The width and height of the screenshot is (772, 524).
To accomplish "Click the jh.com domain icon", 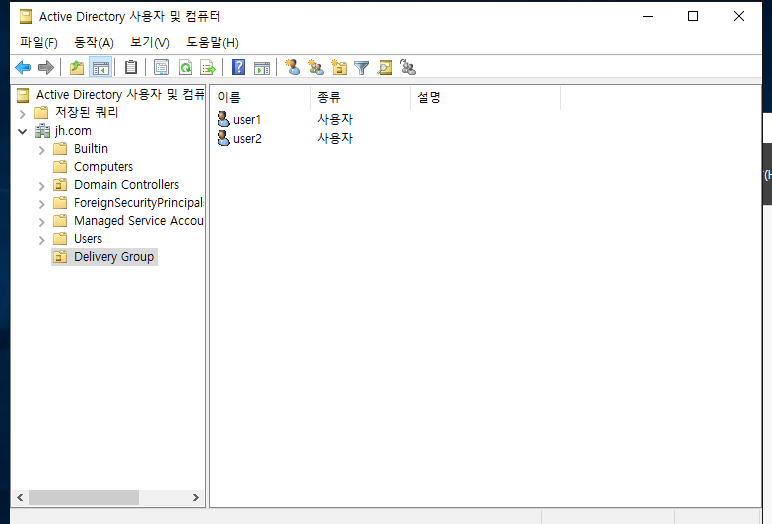I will [x=42, y=131].
